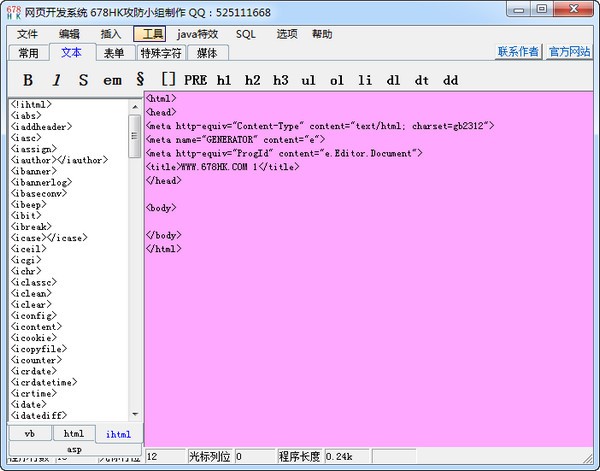Click the row count field showing 12
This screenshot has height=471, width=600.
[166, 456]
